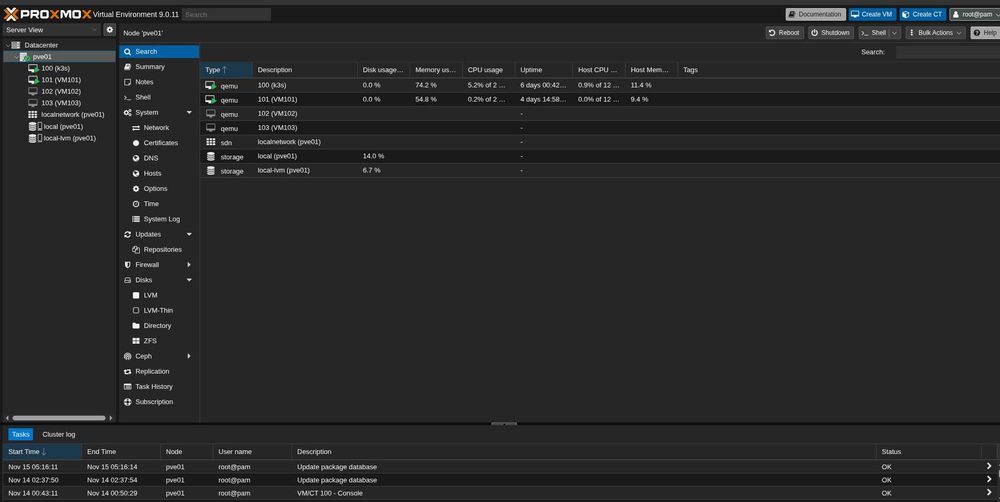Click the gear settings icon beside Server View
This screenshot has height=502, width=1000.
coord(110,30)
